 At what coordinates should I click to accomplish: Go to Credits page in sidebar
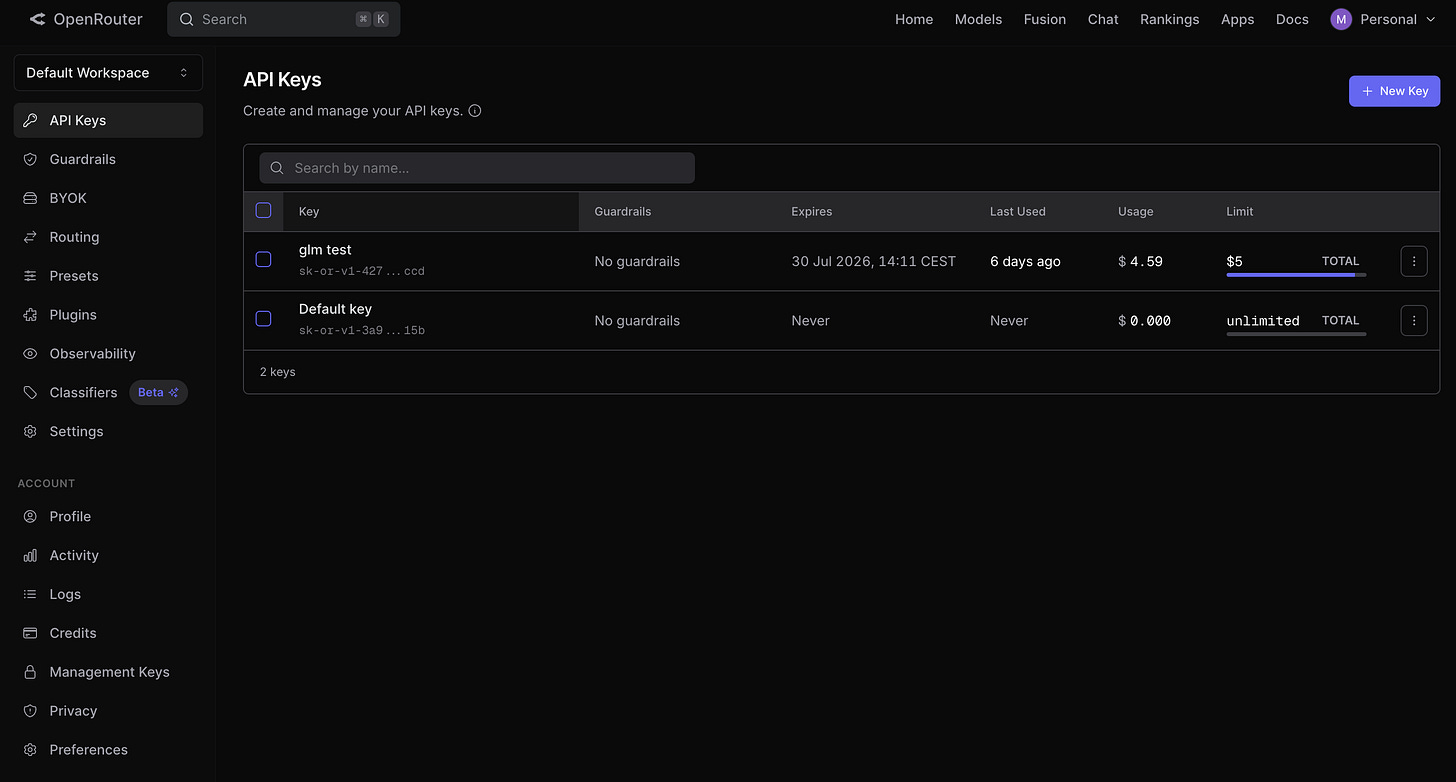coord(108,633)
